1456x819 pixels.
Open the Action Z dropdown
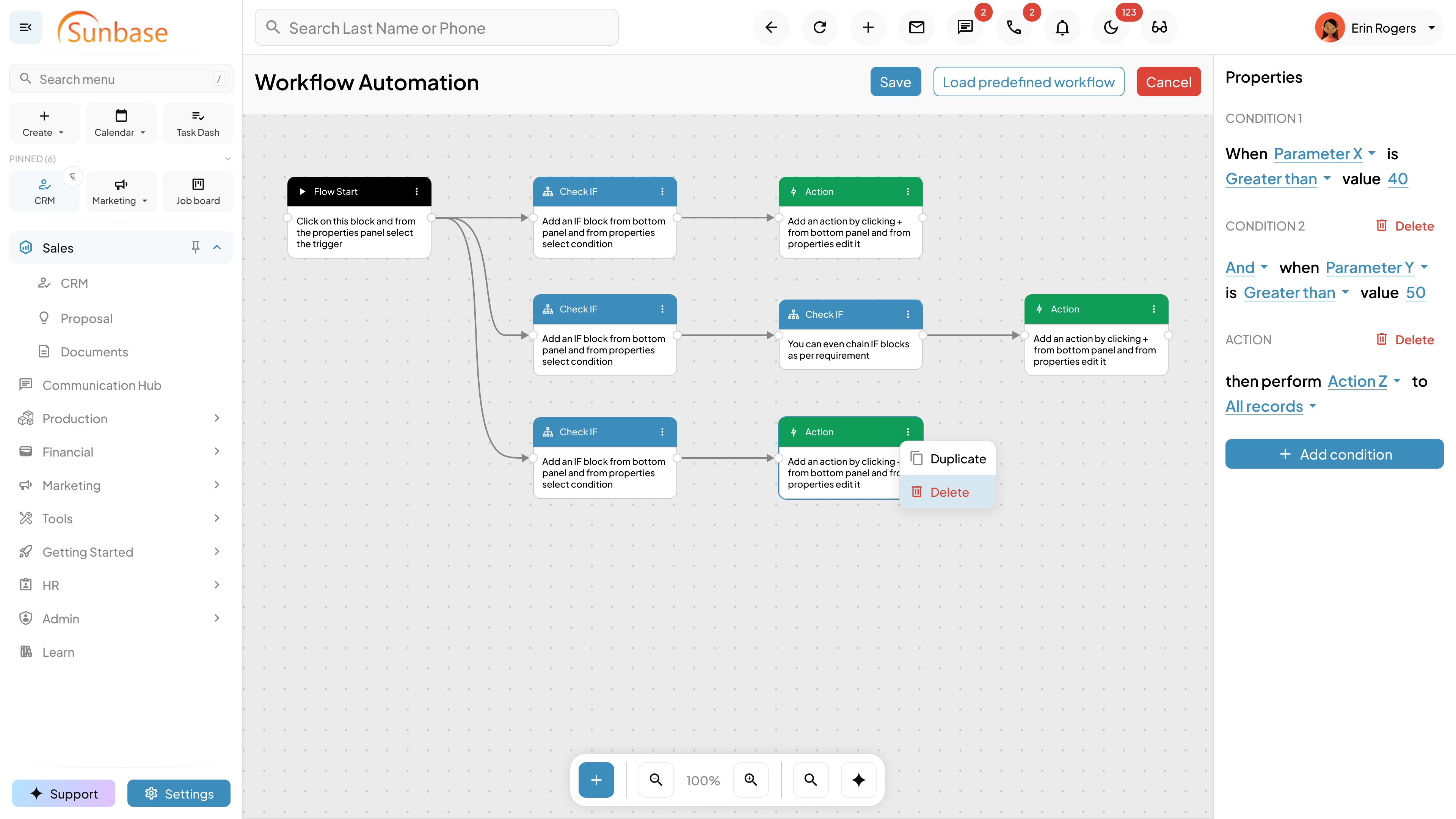coord(1363,381)
